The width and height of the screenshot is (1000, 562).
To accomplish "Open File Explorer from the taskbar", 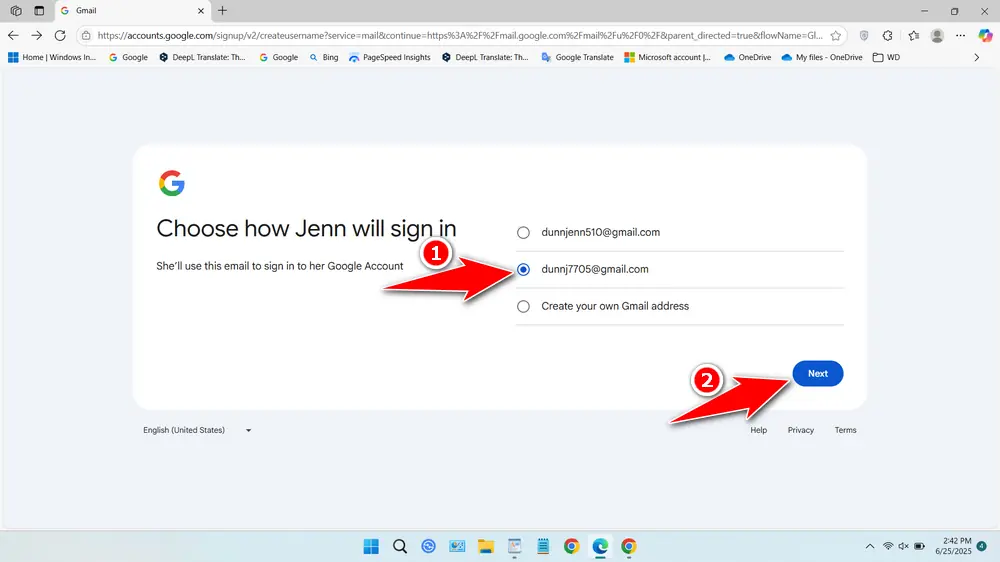I will 486,547.
